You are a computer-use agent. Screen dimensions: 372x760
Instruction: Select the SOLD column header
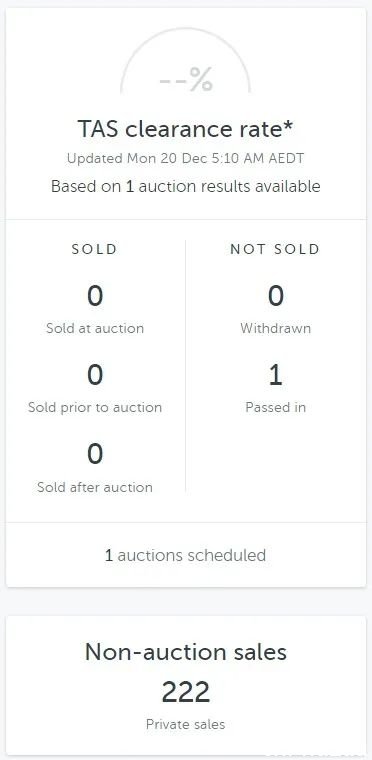pyautogui.click(x=95, y=249)
